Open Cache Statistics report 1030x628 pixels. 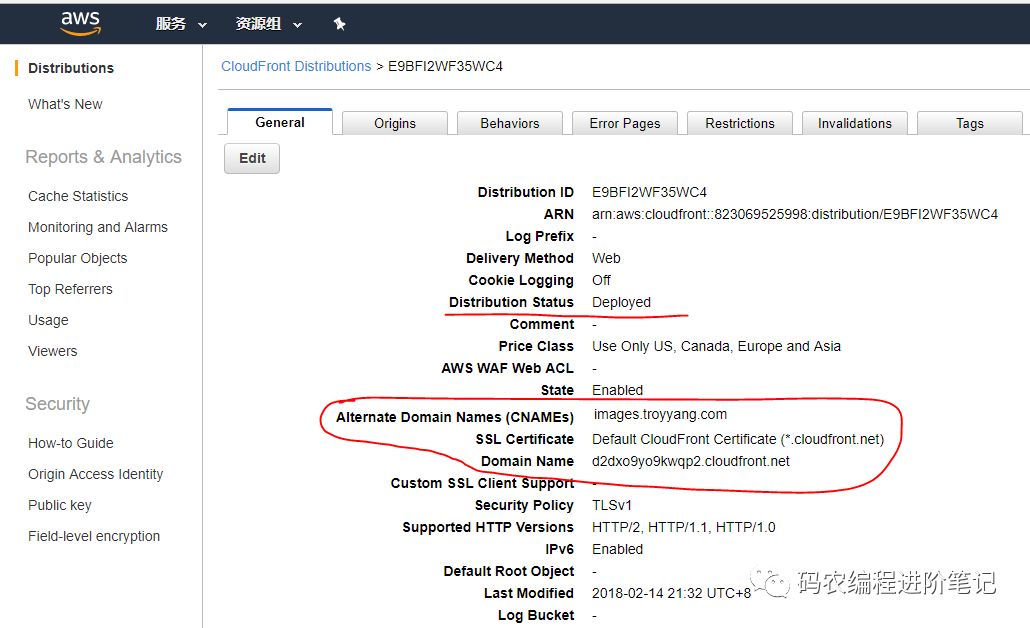78,196
